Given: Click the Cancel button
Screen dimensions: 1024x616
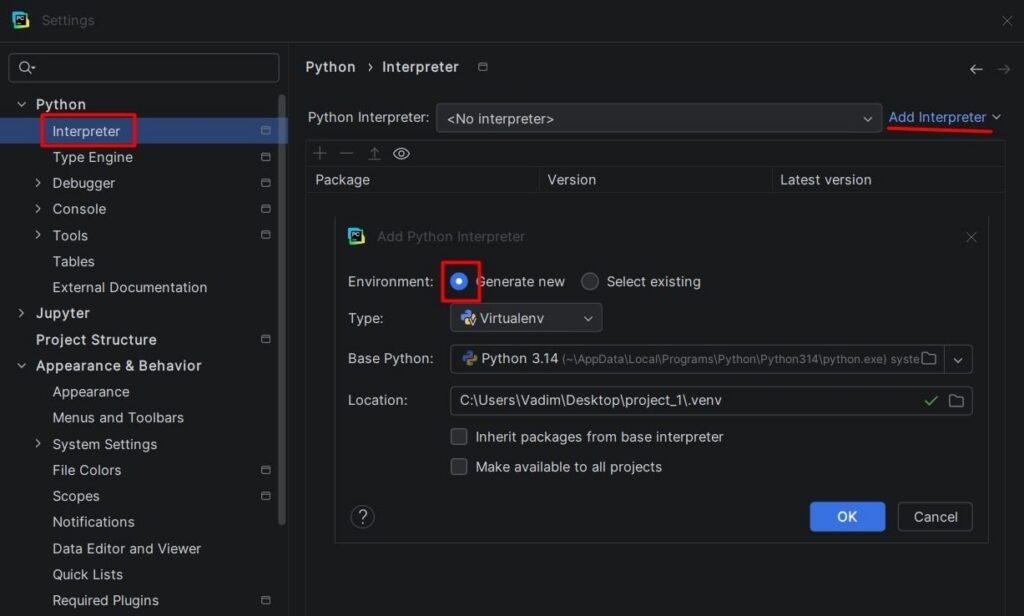Looking at the screenshot, I should coord(935,517).
